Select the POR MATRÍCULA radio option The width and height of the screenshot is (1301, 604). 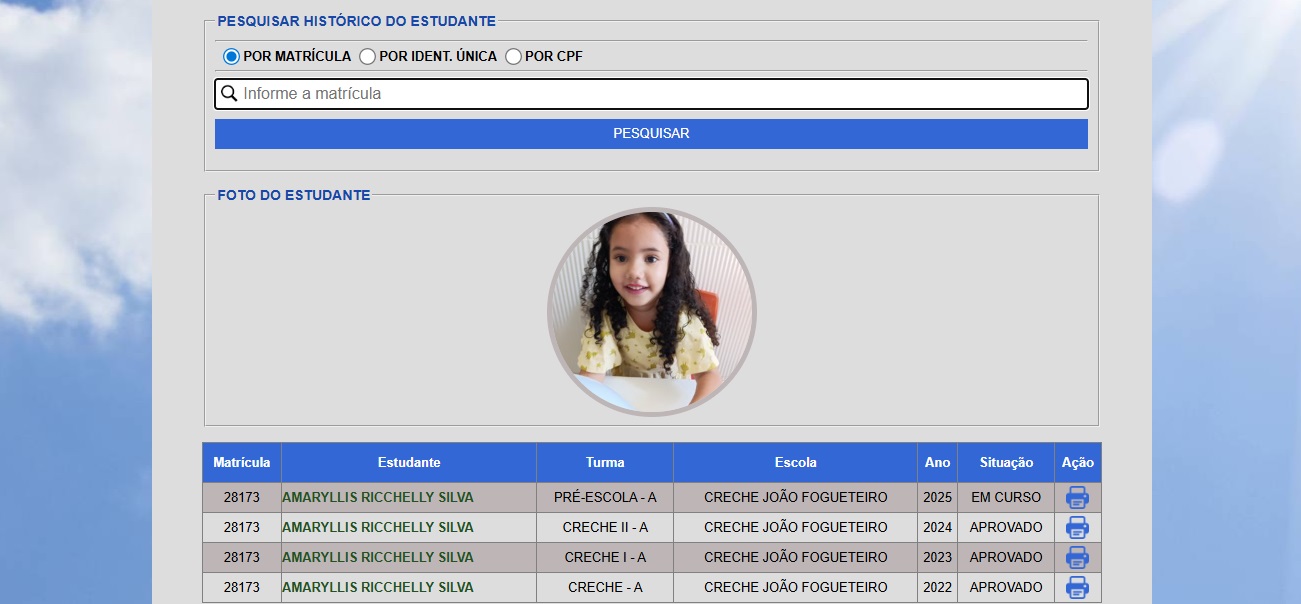232,57
